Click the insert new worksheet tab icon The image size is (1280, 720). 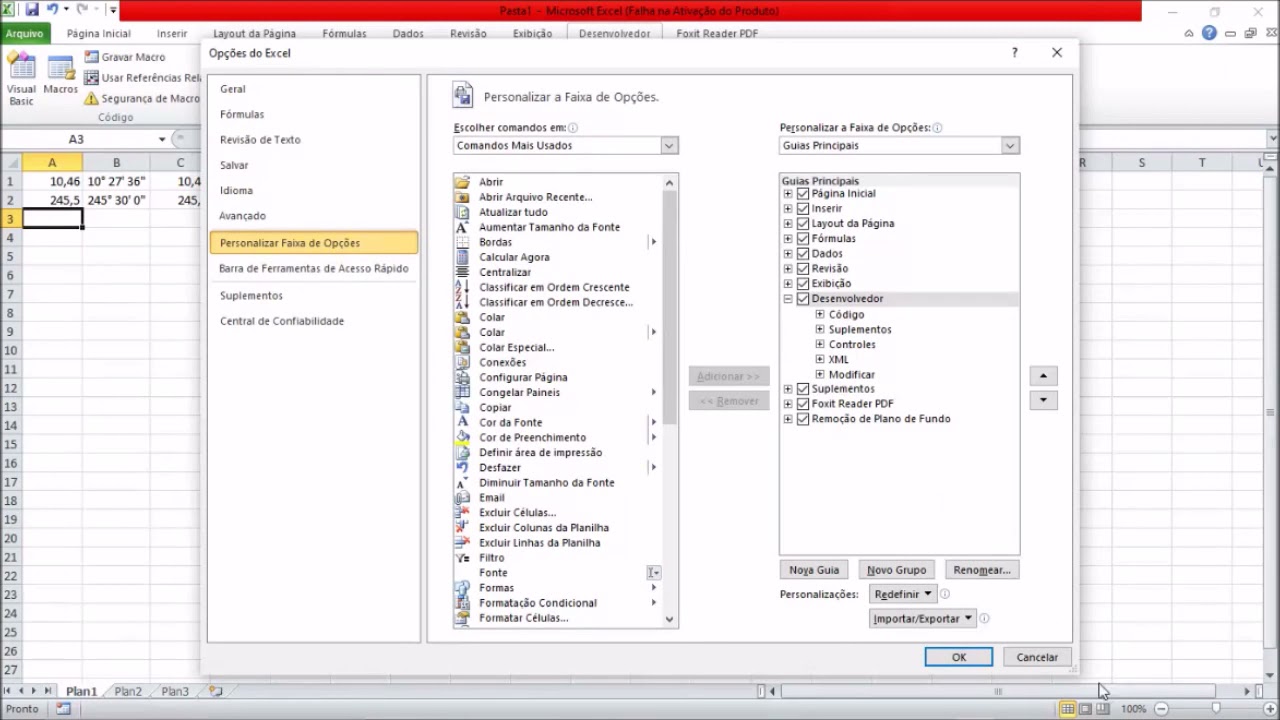215,691
